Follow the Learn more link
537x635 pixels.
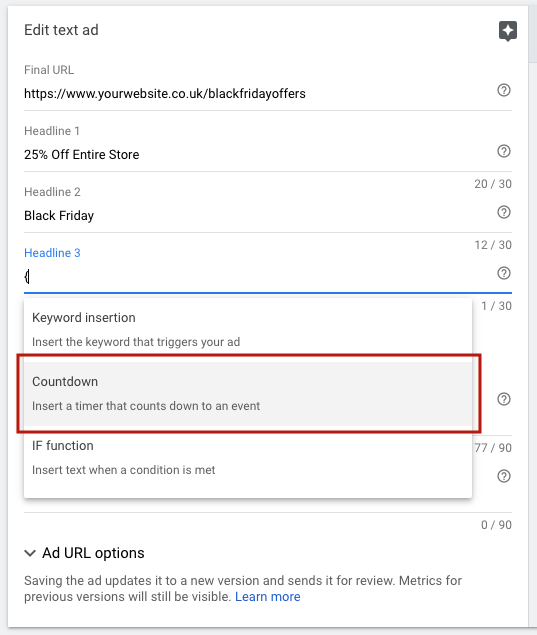point(268,597)
